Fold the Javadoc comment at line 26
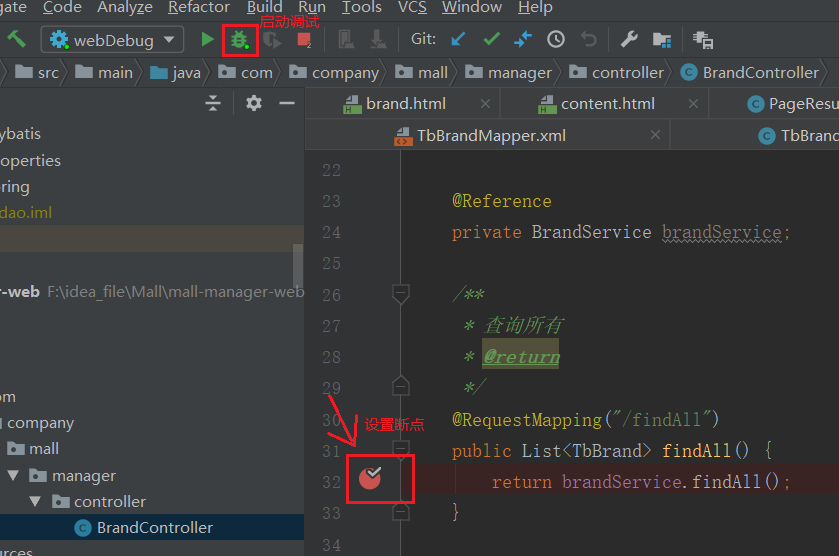The height and width of the screenshot is (556, 839). click(x=401, y=294)
